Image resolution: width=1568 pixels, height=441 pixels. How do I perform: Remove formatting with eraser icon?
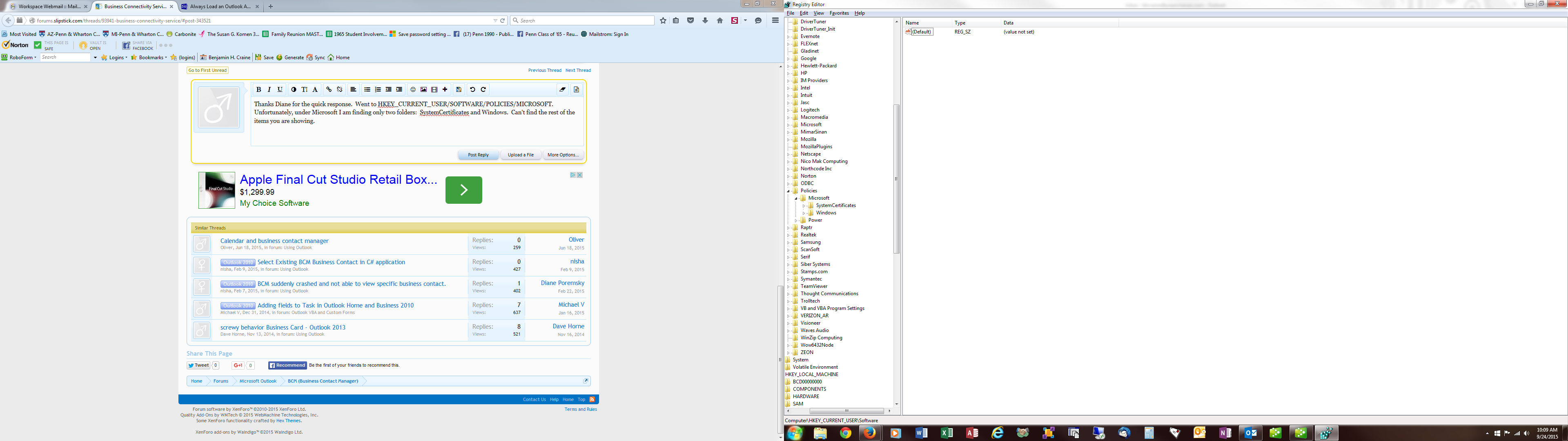coord(562,89)
